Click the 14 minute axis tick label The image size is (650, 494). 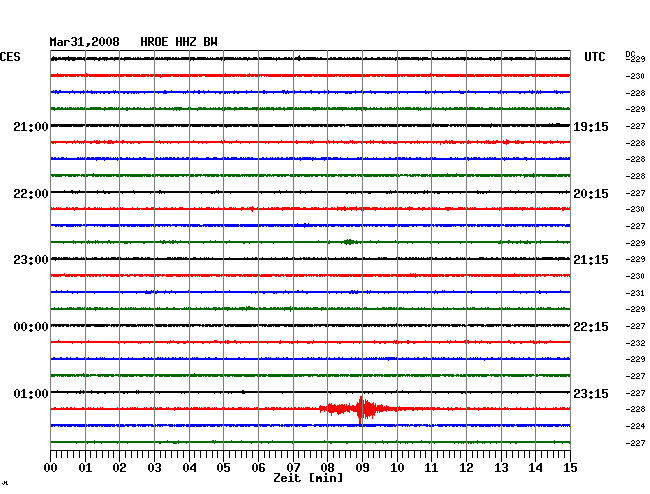536,467
